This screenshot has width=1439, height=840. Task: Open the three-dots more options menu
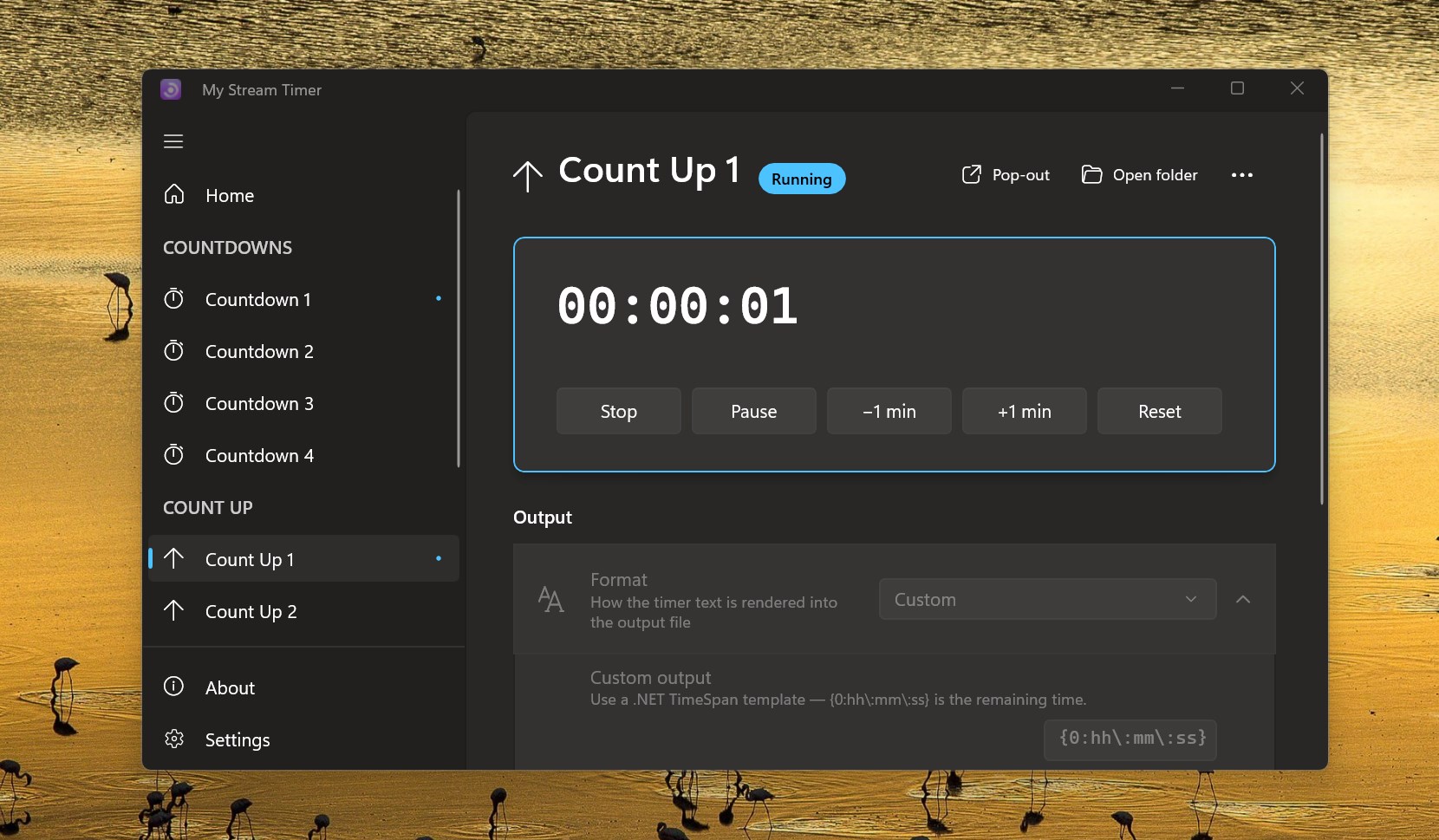click(1242, 175)
